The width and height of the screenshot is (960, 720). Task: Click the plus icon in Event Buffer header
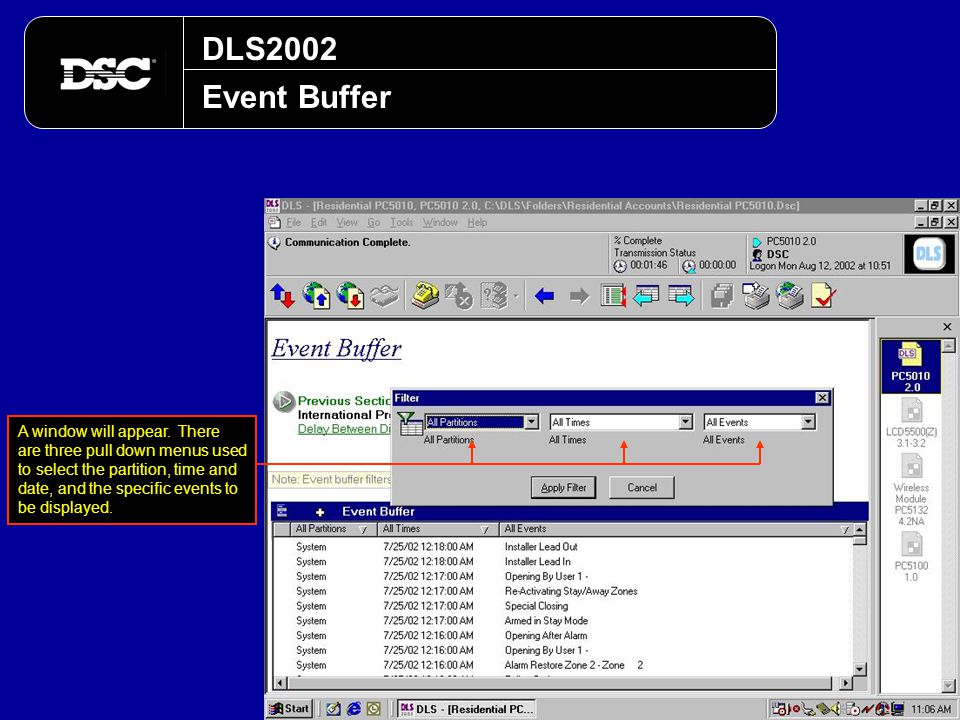[x=320, y=512]
